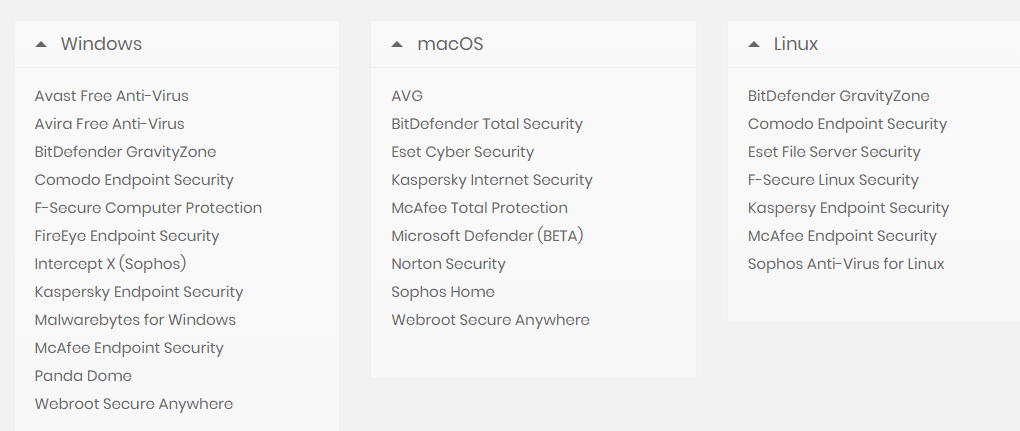Open Avast Free Anti-Virus link
This screenshot has height=431, width=1020.
tap(111, 96)
